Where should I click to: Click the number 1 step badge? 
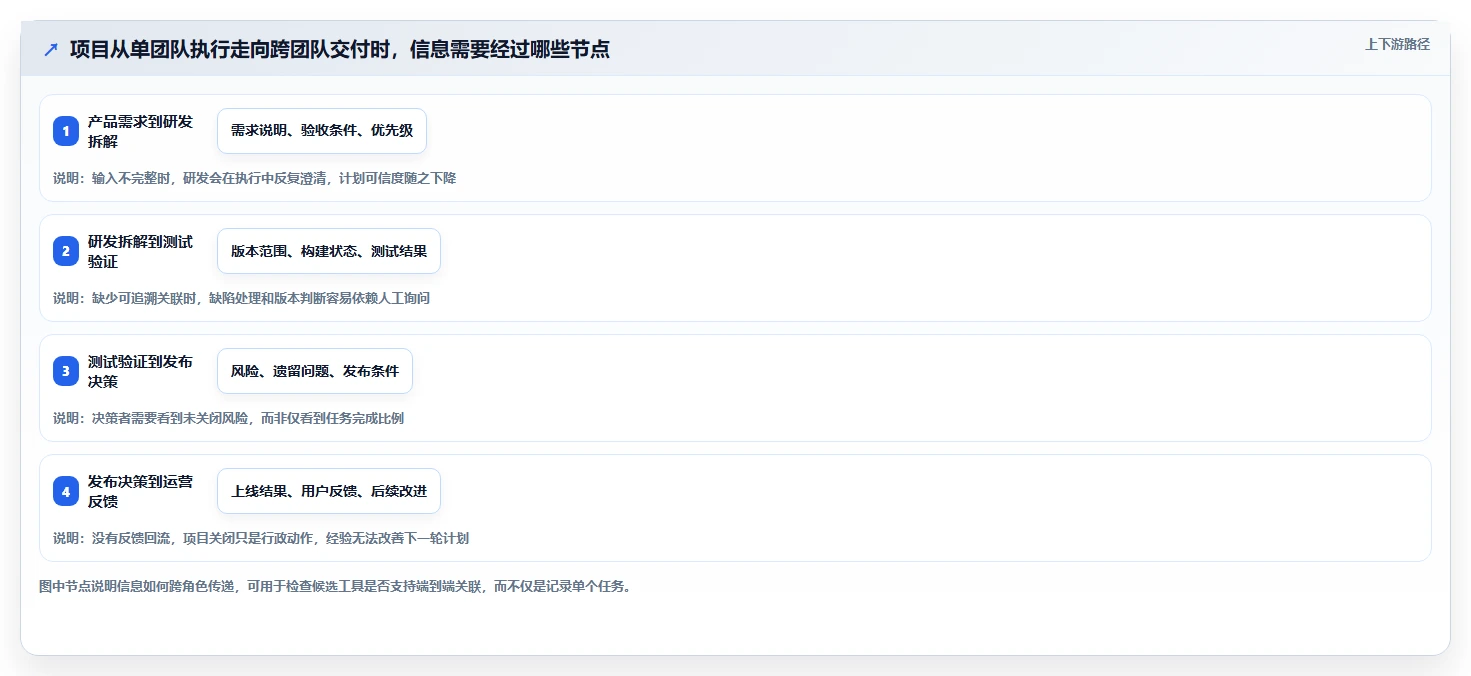pos(66,131)
